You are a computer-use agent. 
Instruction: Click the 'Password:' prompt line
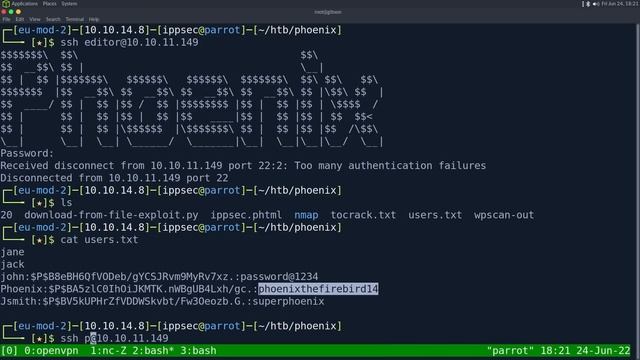(x=27, y=153)
